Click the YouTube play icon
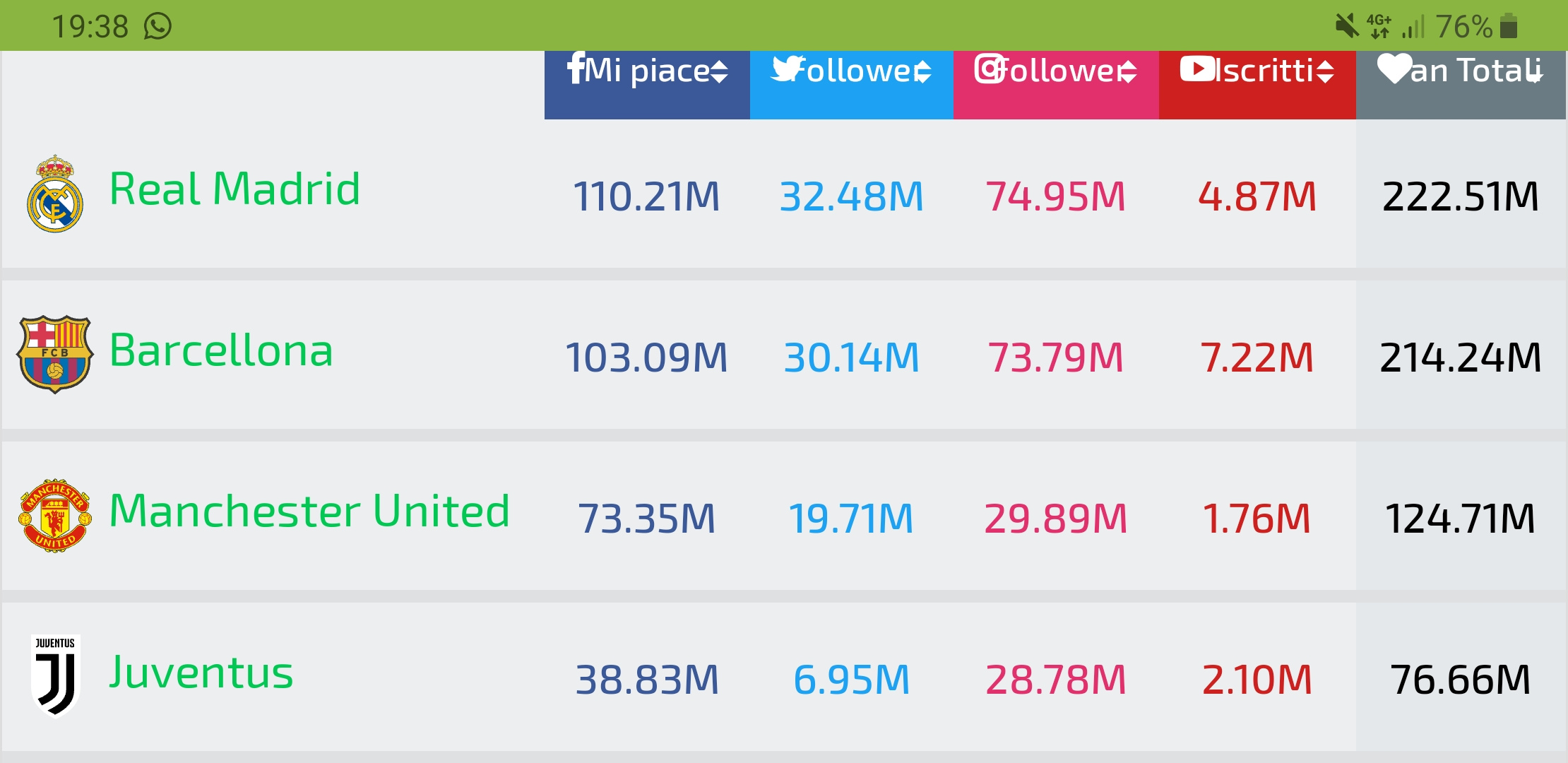Screen dimensions: 1568x763 [1198, 69]
